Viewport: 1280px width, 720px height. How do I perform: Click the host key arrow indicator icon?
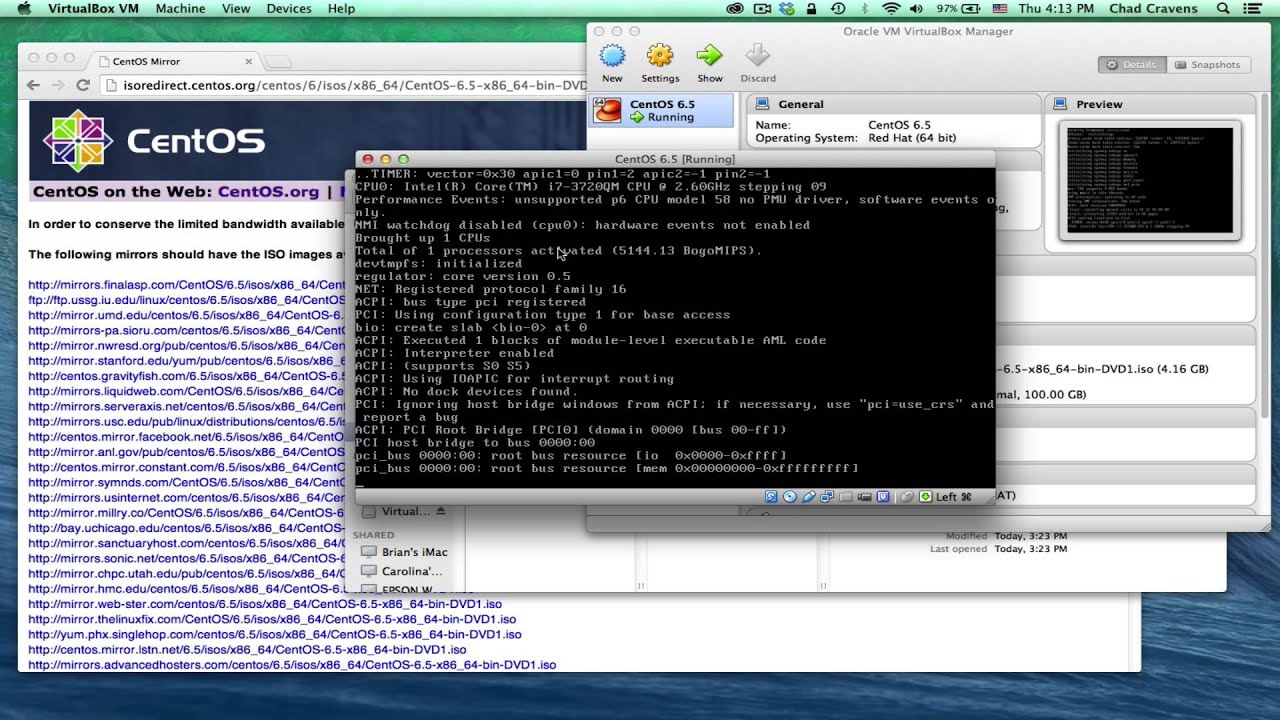pos(926,496)
